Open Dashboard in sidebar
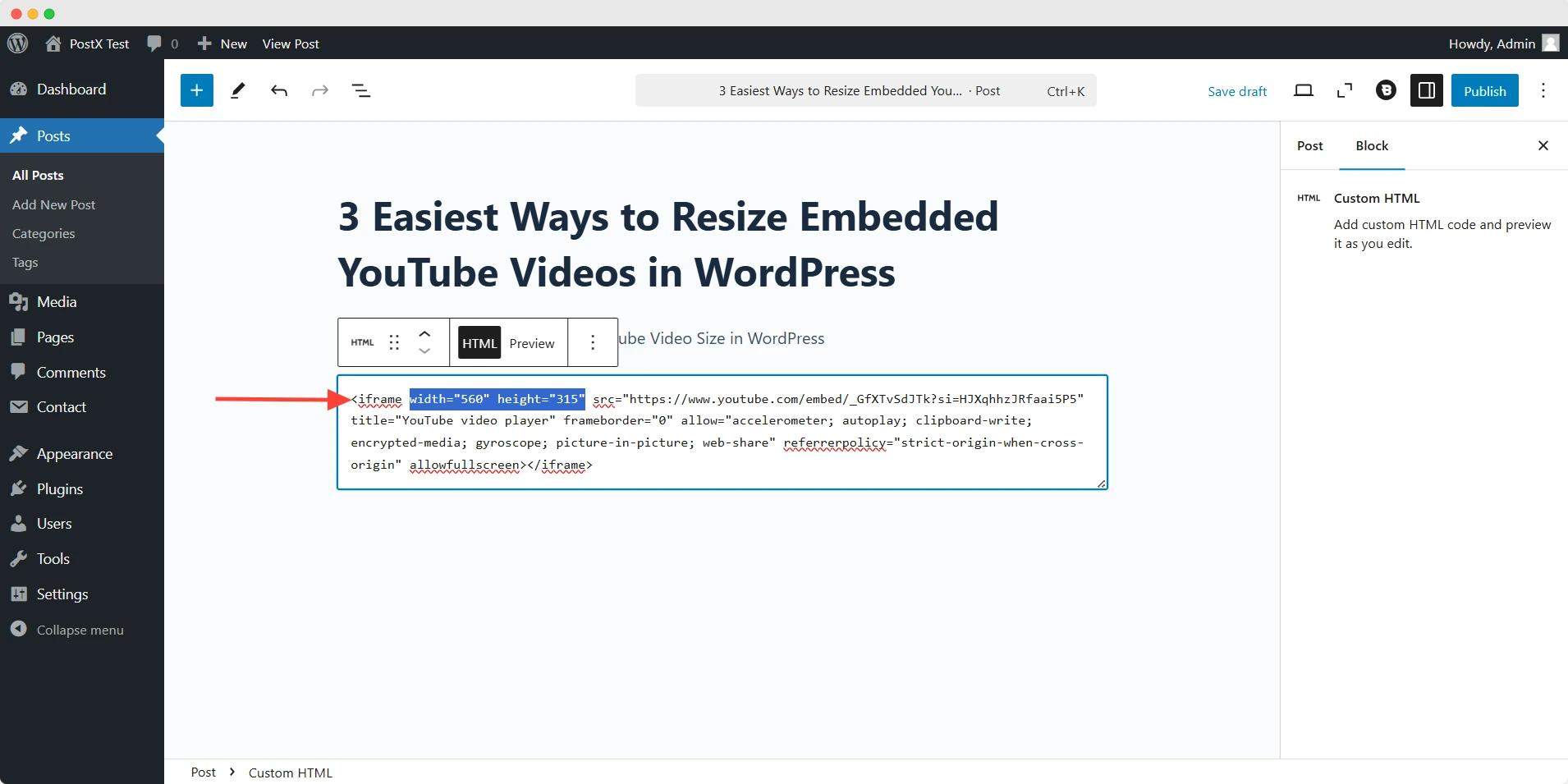1568x784 pixels. [x=82, y=89]
